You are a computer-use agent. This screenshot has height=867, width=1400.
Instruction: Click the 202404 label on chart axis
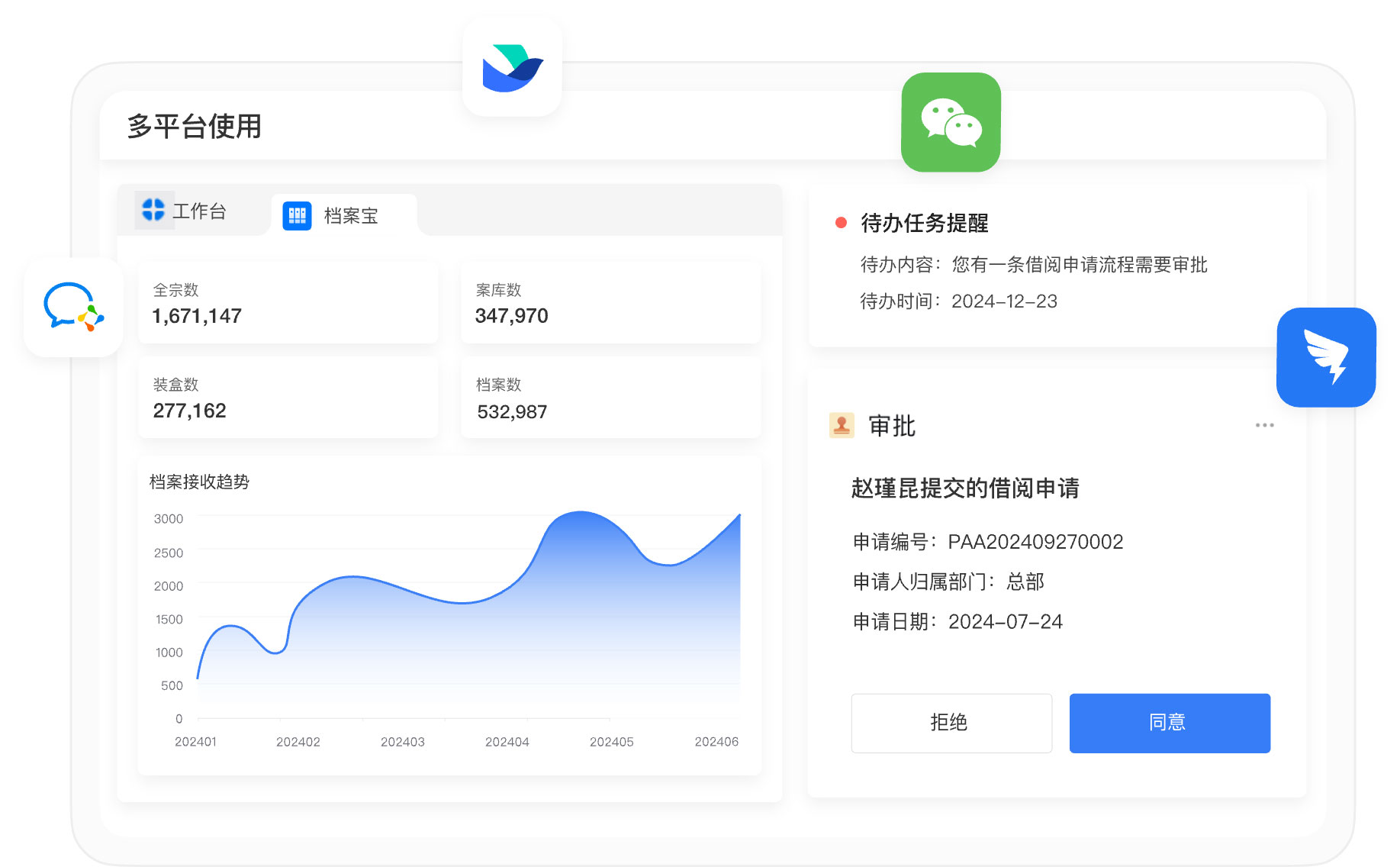click(x=507, y=742)
